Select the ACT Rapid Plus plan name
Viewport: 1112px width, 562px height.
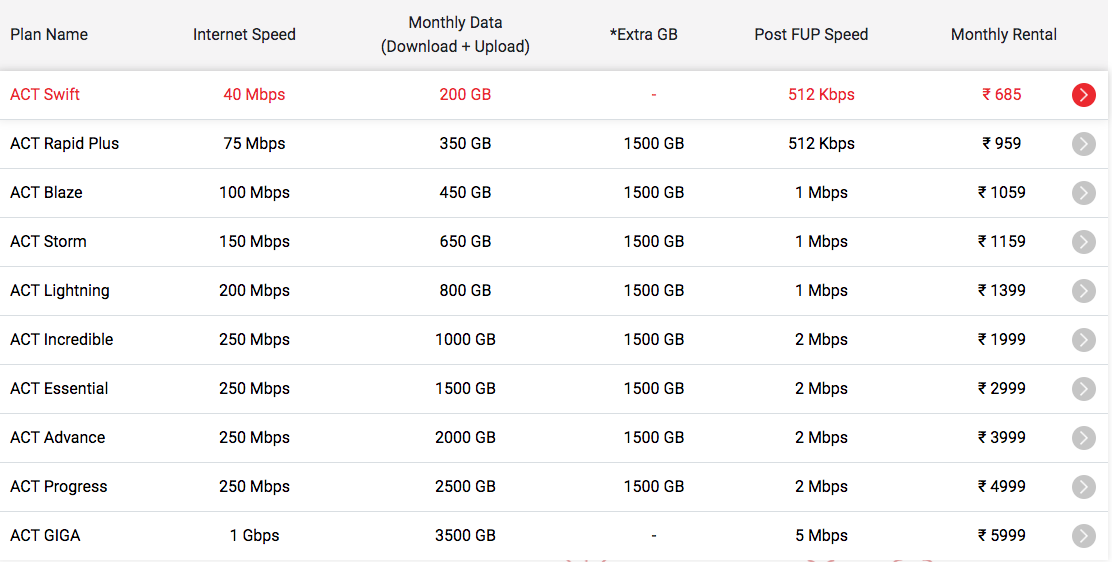(65, 143)
